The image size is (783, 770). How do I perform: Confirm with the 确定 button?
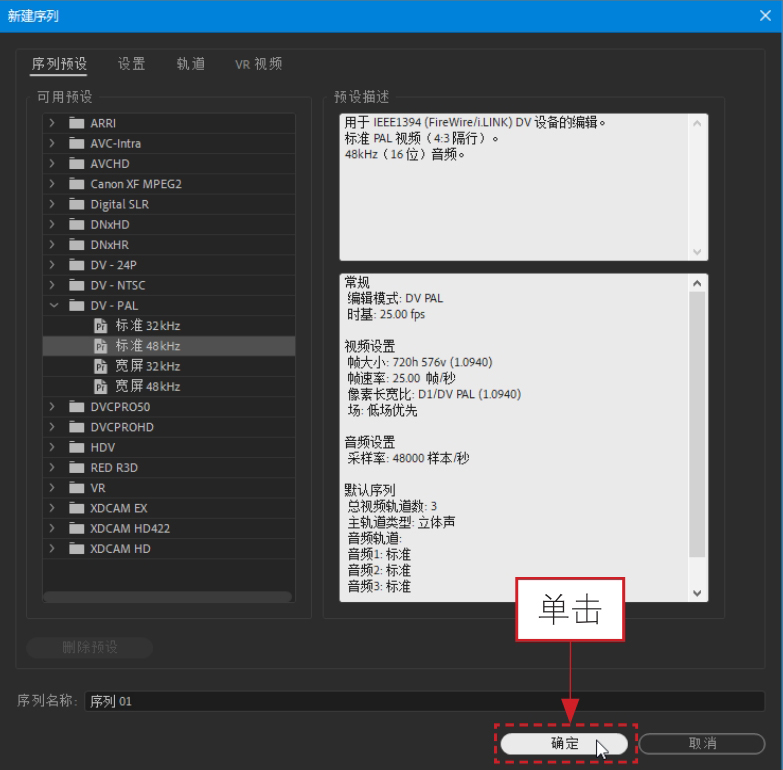(x=564, y=744)
